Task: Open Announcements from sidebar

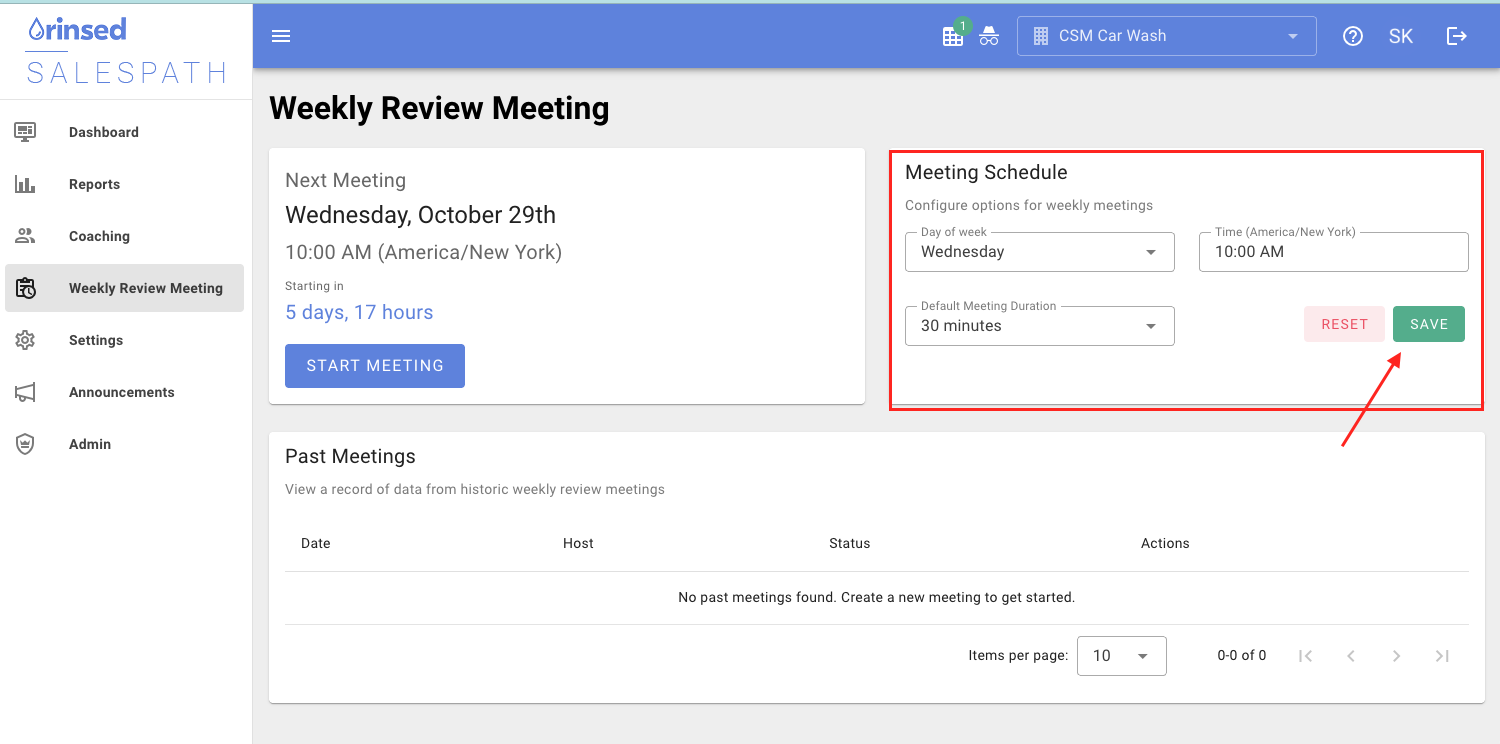Action: tap(124, 392)
